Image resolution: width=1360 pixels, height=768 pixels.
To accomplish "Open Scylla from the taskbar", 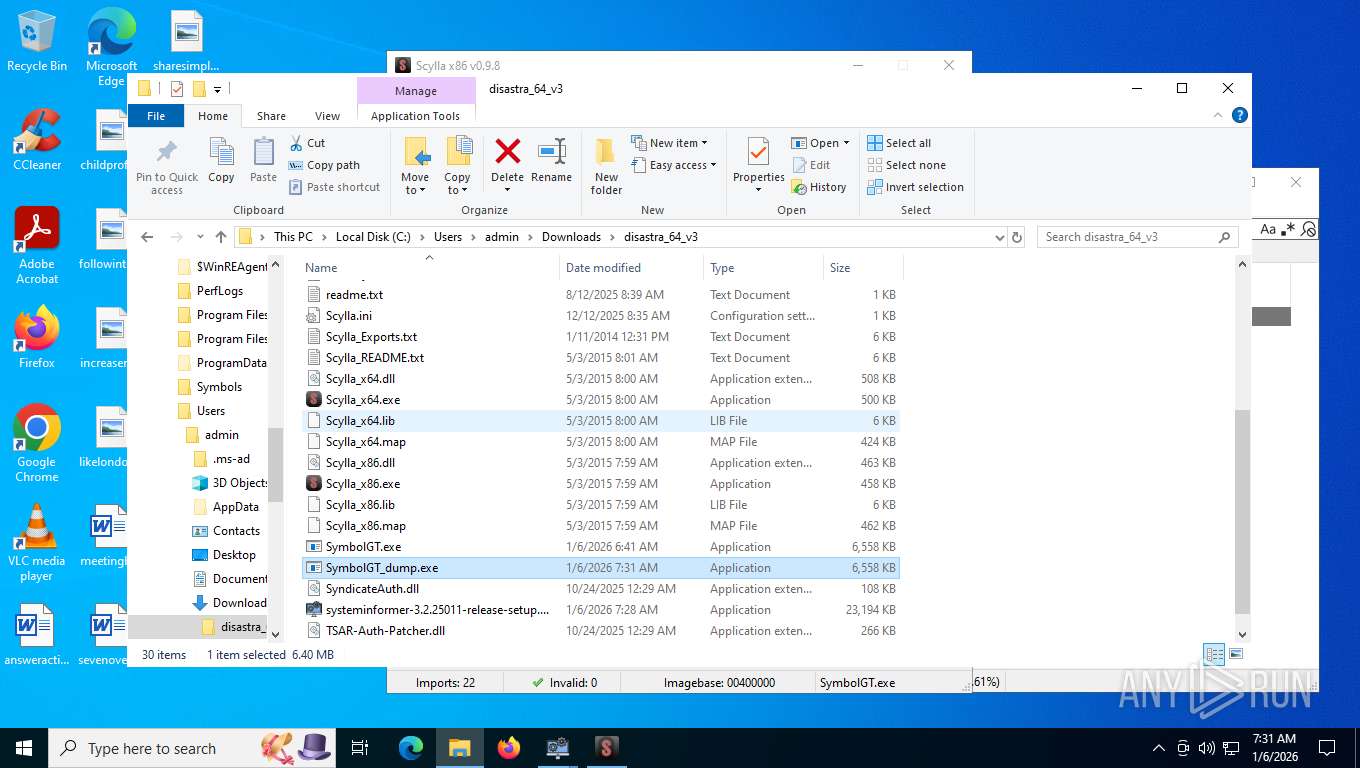I will [607, 747].
